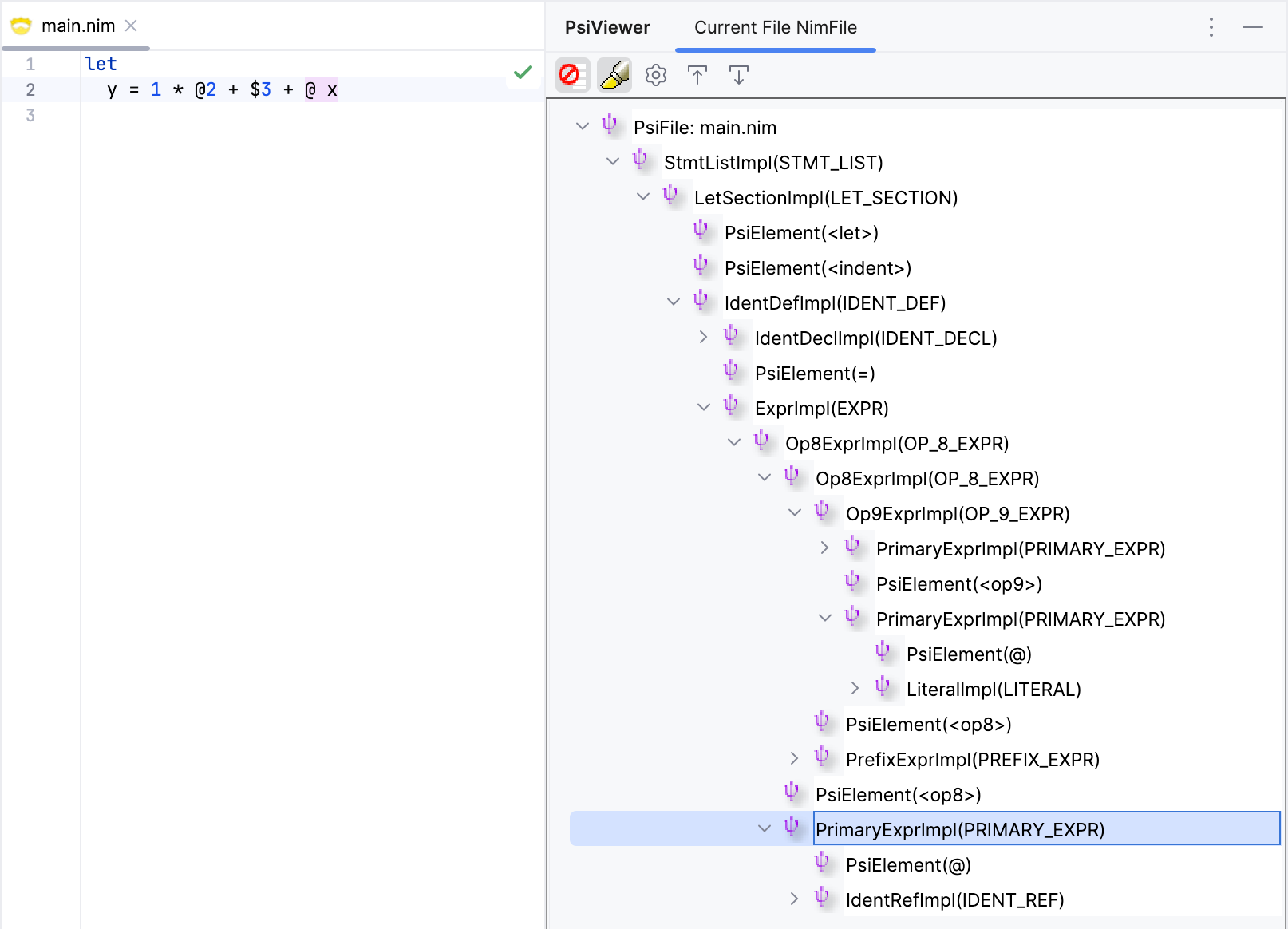The height and width of the screenshot is (929, 1288).
Task: Click psi icon beside IdentDeclImpl(IDENT_DECL)
Action: [x=731, y=335]
